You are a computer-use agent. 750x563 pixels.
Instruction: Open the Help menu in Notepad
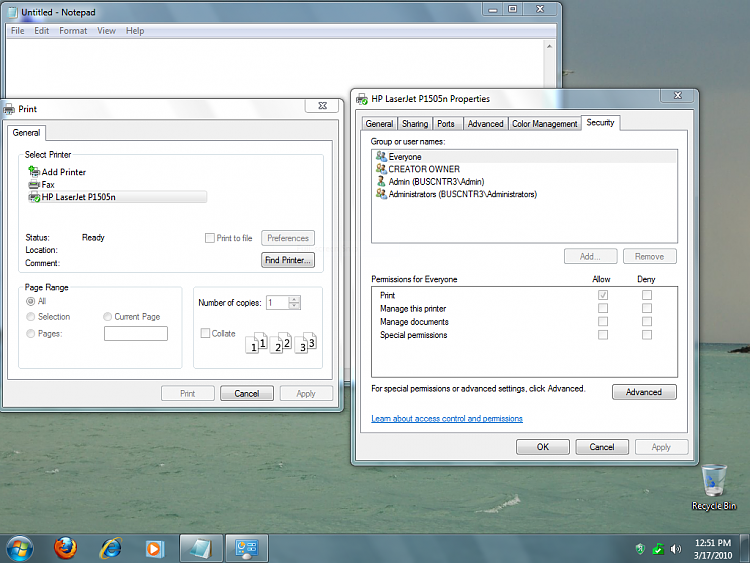(135, 31)
